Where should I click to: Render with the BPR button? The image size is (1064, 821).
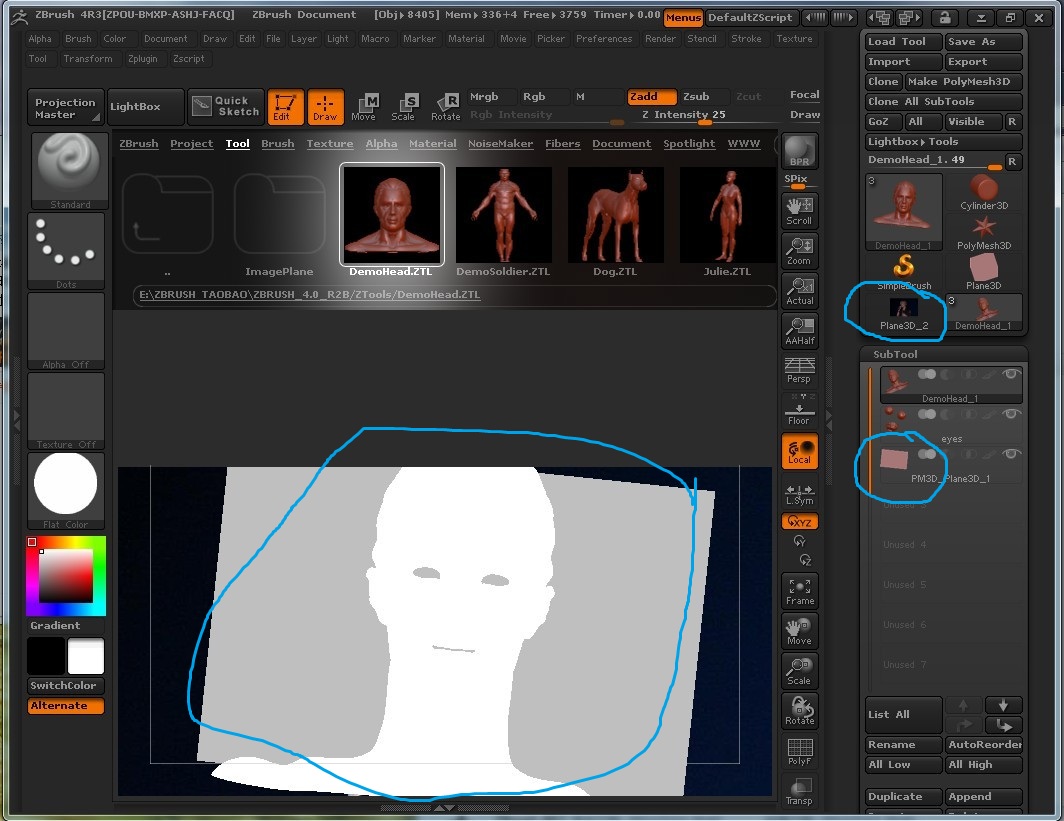point(799,151)
